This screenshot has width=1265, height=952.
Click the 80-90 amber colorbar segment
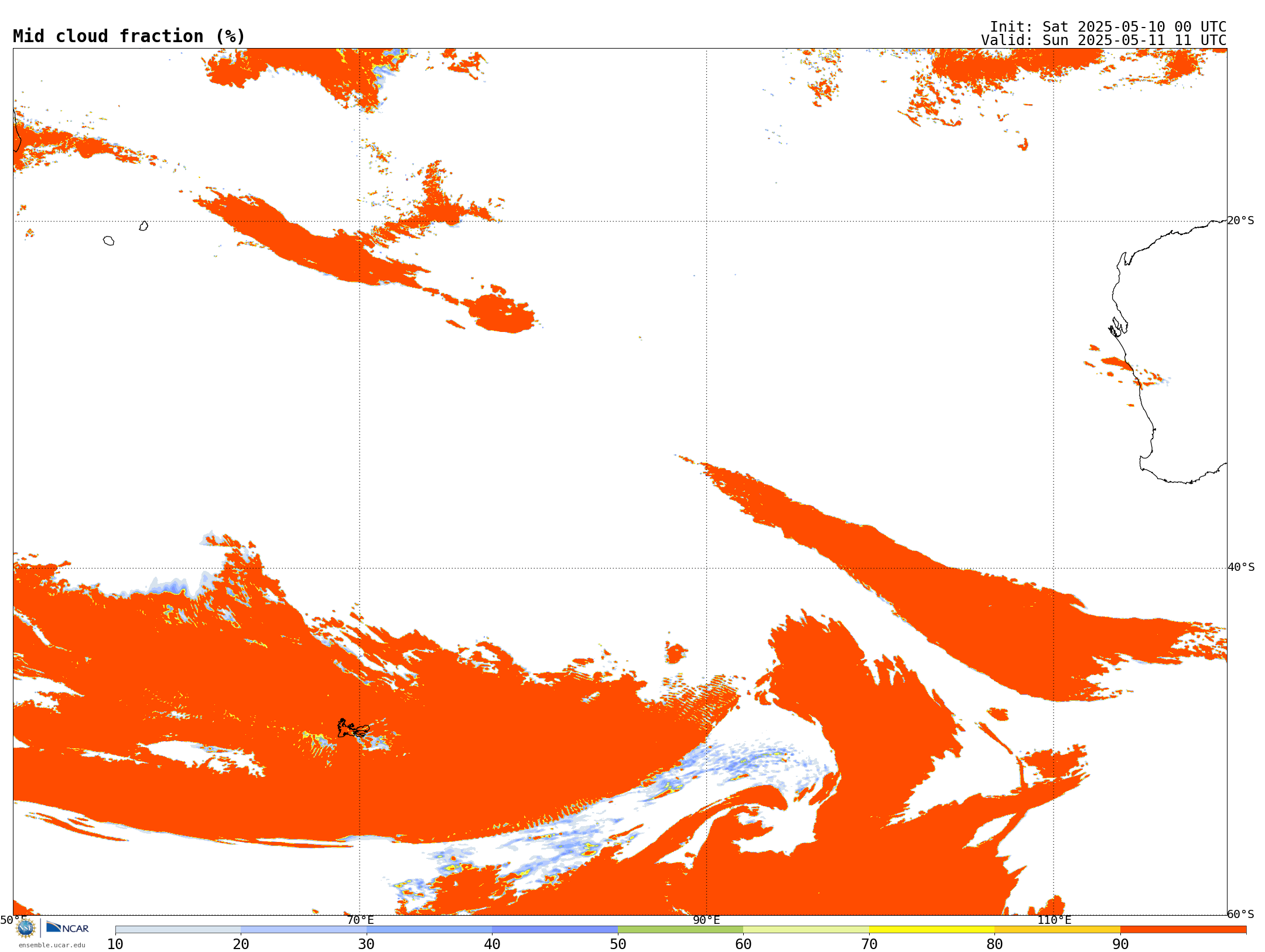[x=1057, y=930]
